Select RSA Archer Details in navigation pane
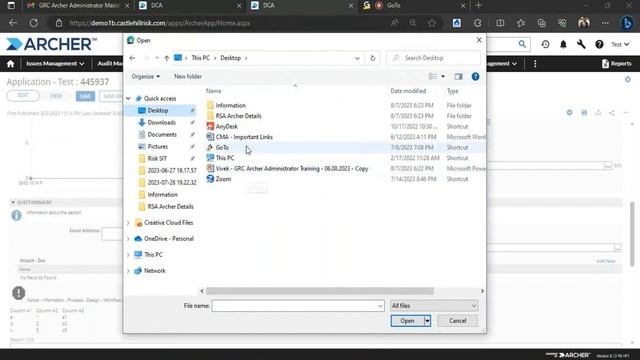Viewport: 640px width, 360px height. click(171, 207)
